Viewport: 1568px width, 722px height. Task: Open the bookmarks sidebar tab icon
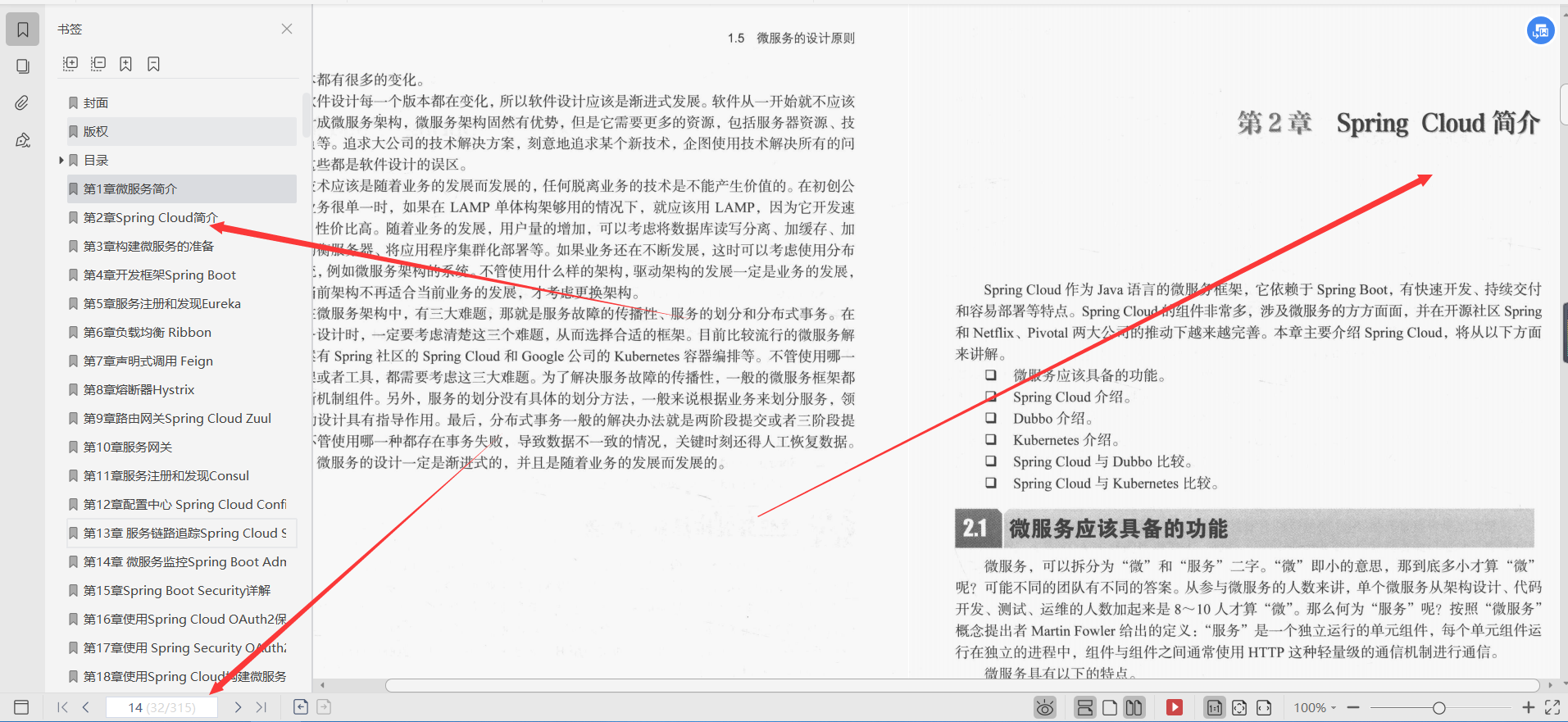coord(23,30)
